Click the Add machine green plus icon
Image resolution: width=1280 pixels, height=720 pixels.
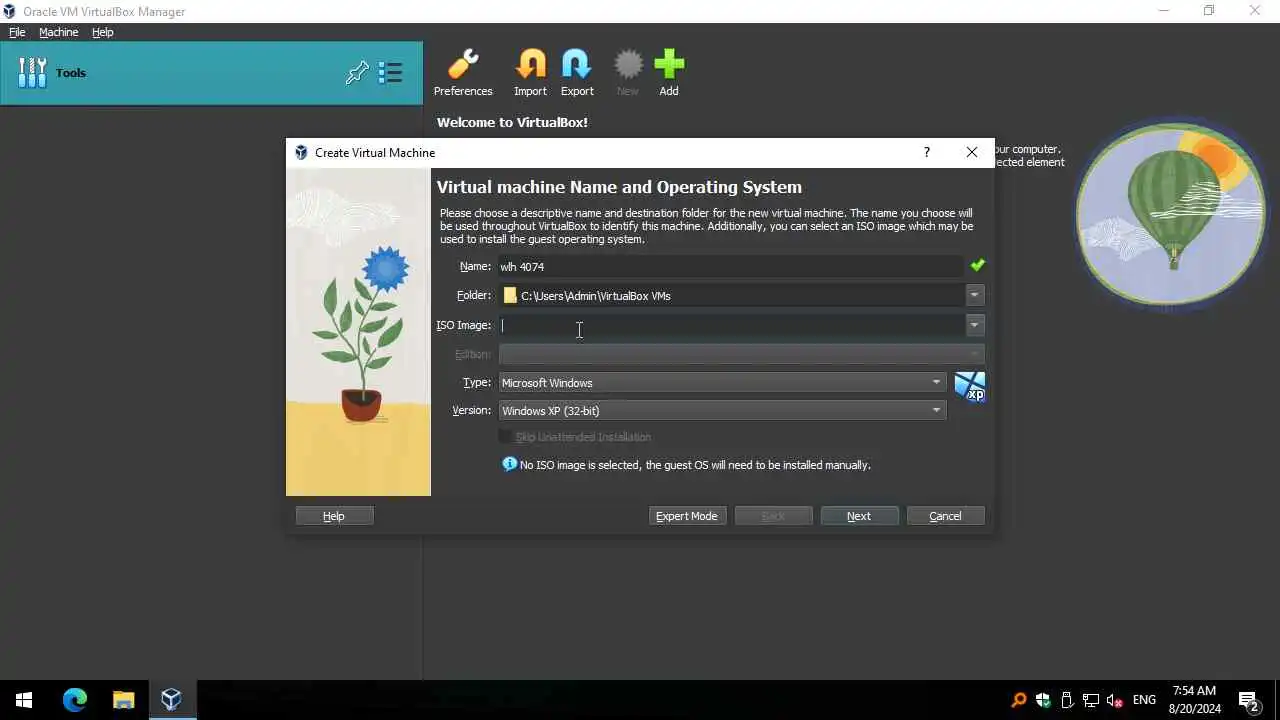click(x=669, y=64)
